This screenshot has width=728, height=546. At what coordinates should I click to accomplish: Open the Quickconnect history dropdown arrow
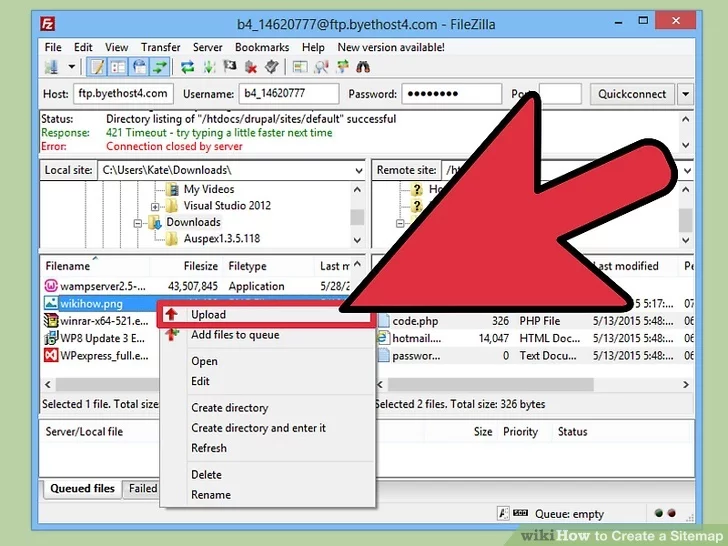click(686, 94)
